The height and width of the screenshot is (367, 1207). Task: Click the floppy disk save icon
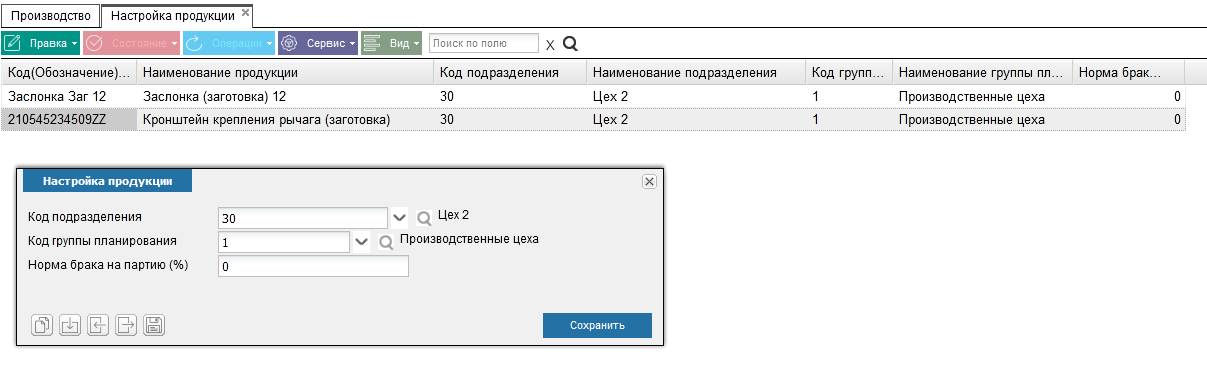tap(154, 325)
